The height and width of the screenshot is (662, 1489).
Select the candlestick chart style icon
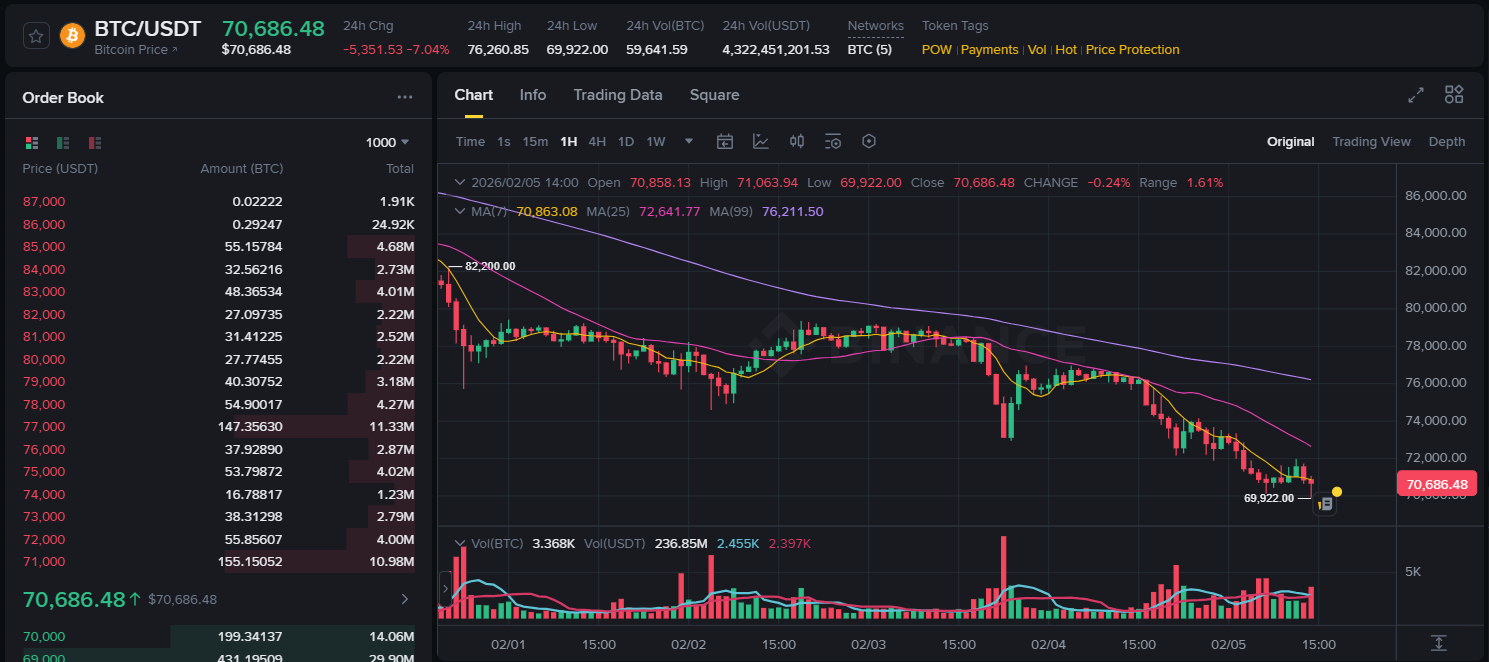(797, 141)
